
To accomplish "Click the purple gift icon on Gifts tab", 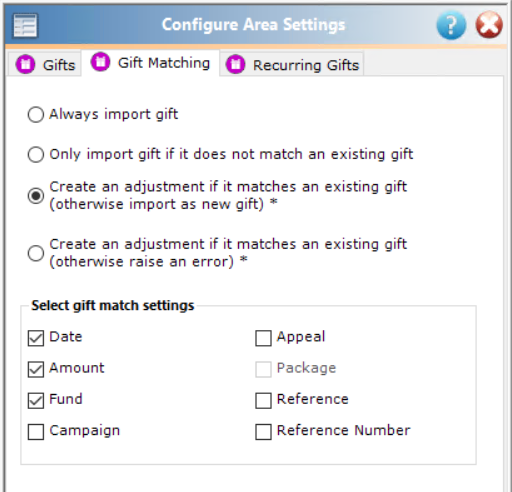I will click(25, 64).
